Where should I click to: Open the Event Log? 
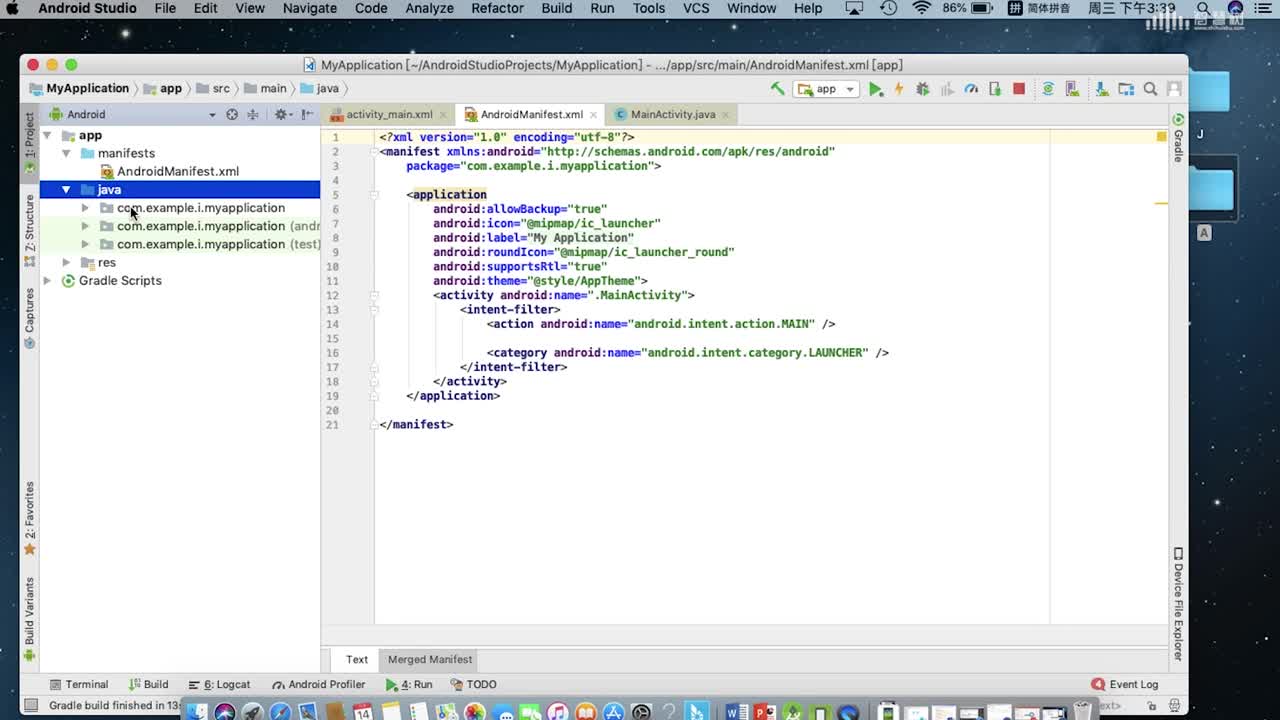(1125, 685)
